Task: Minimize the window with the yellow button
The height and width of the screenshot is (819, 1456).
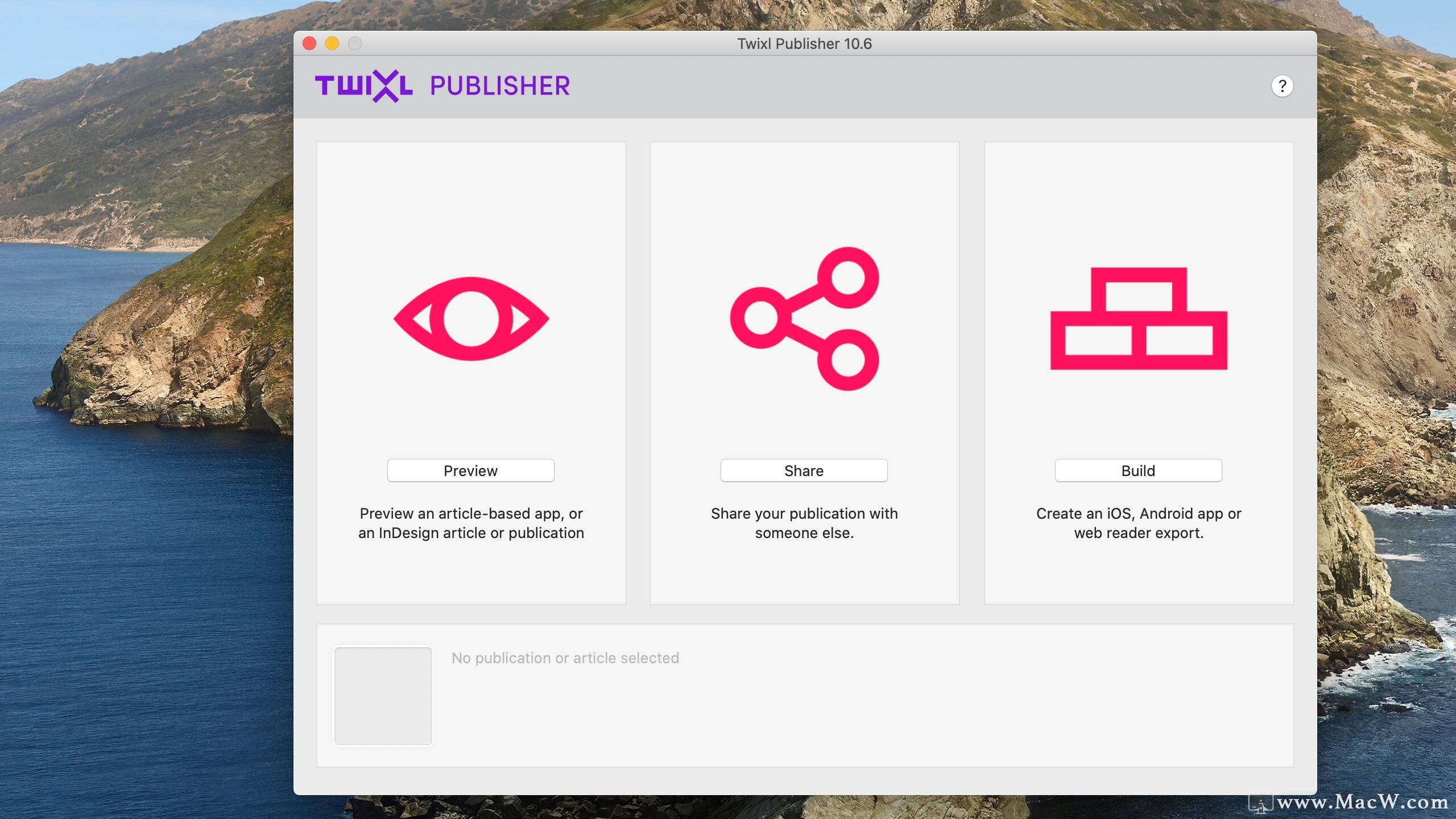Action: 332,43
